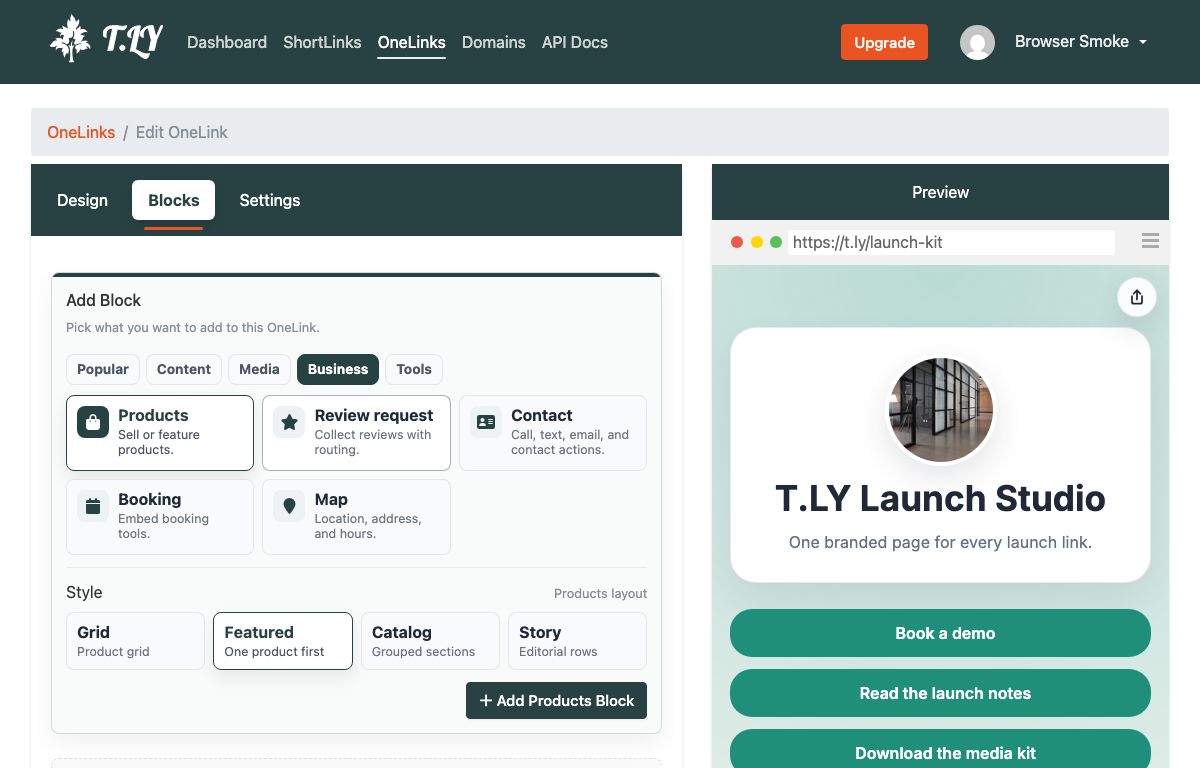The height and width of the screenshot is (768, 1200).
Task: Switch to the Settings tab
Action: 270,200
